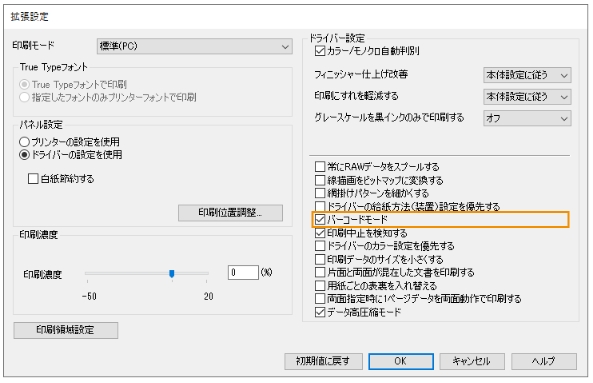The image size is (593, 383).
Task: Click キャンセル button
Action: coord(472,361)
